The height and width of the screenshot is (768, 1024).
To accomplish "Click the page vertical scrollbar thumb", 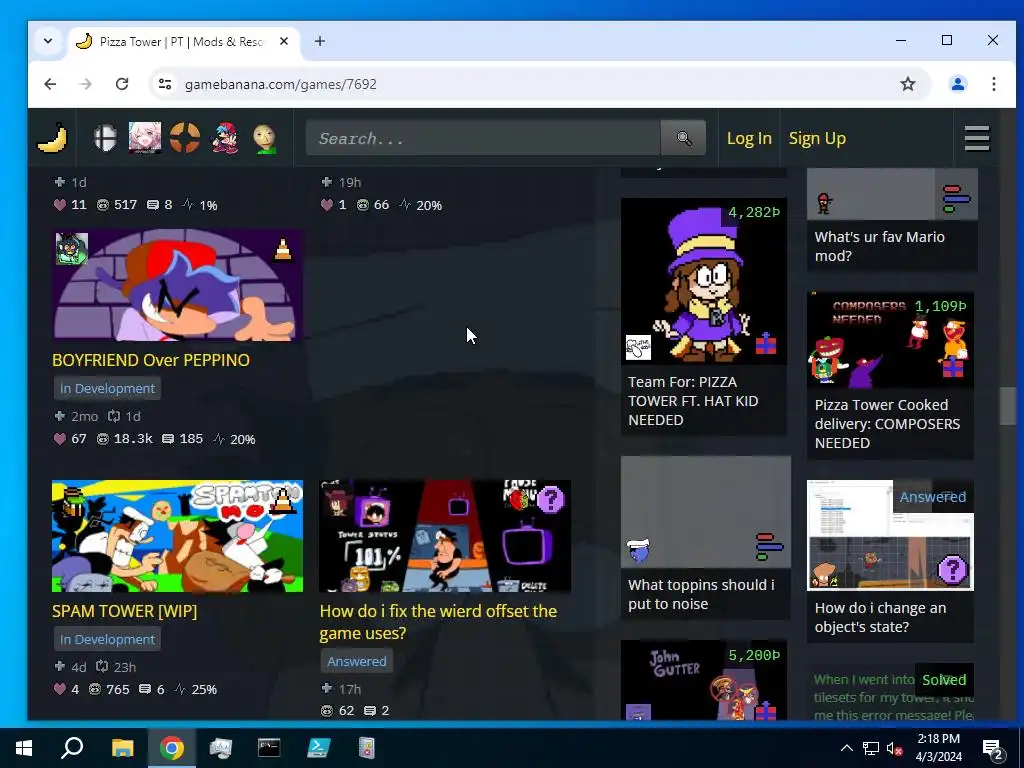I will click(x=1008, y=406).
